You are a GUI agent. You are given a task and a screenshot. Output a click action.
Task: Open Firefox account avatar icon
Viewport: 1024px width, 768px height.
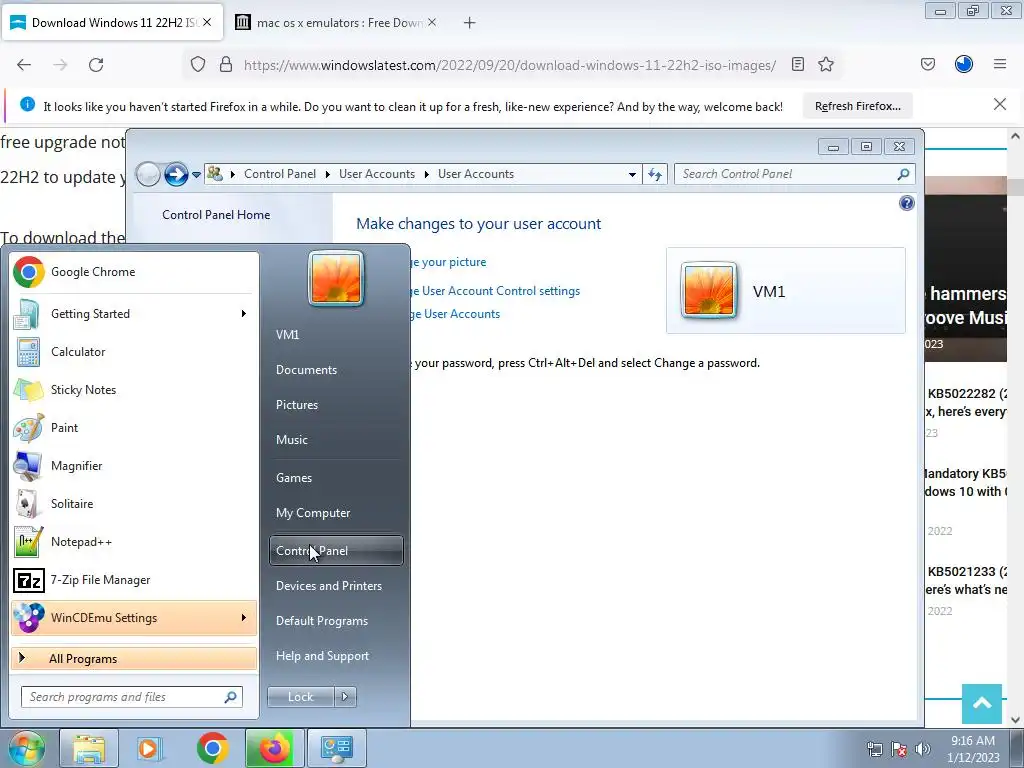click(964, 64)
